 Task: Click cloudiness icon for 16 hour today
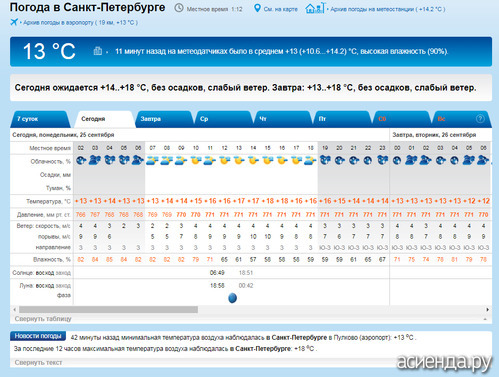(x=282, y=161)
